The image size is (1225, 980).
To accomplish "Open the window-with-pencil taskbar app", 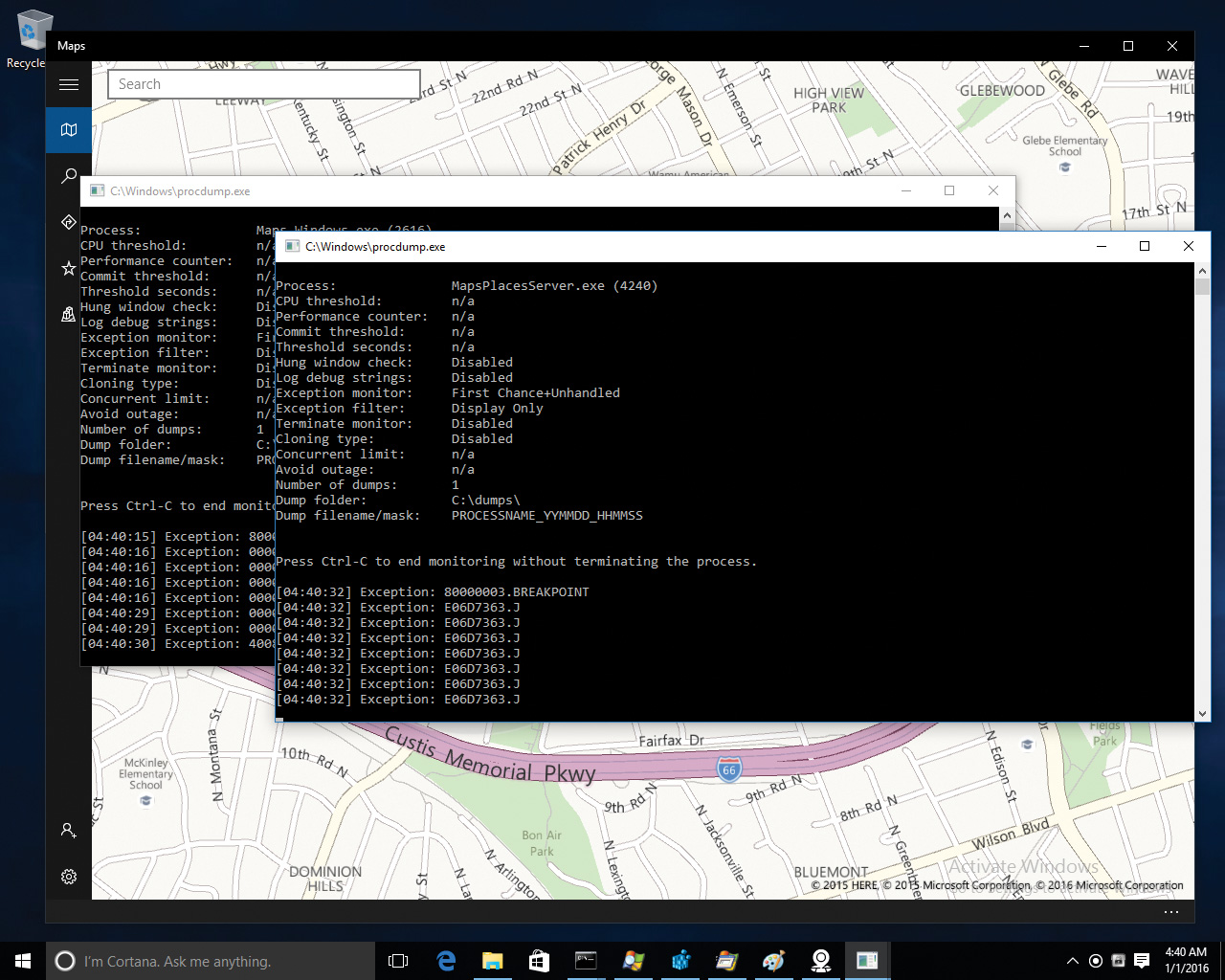I will click(x=726, y=961).
